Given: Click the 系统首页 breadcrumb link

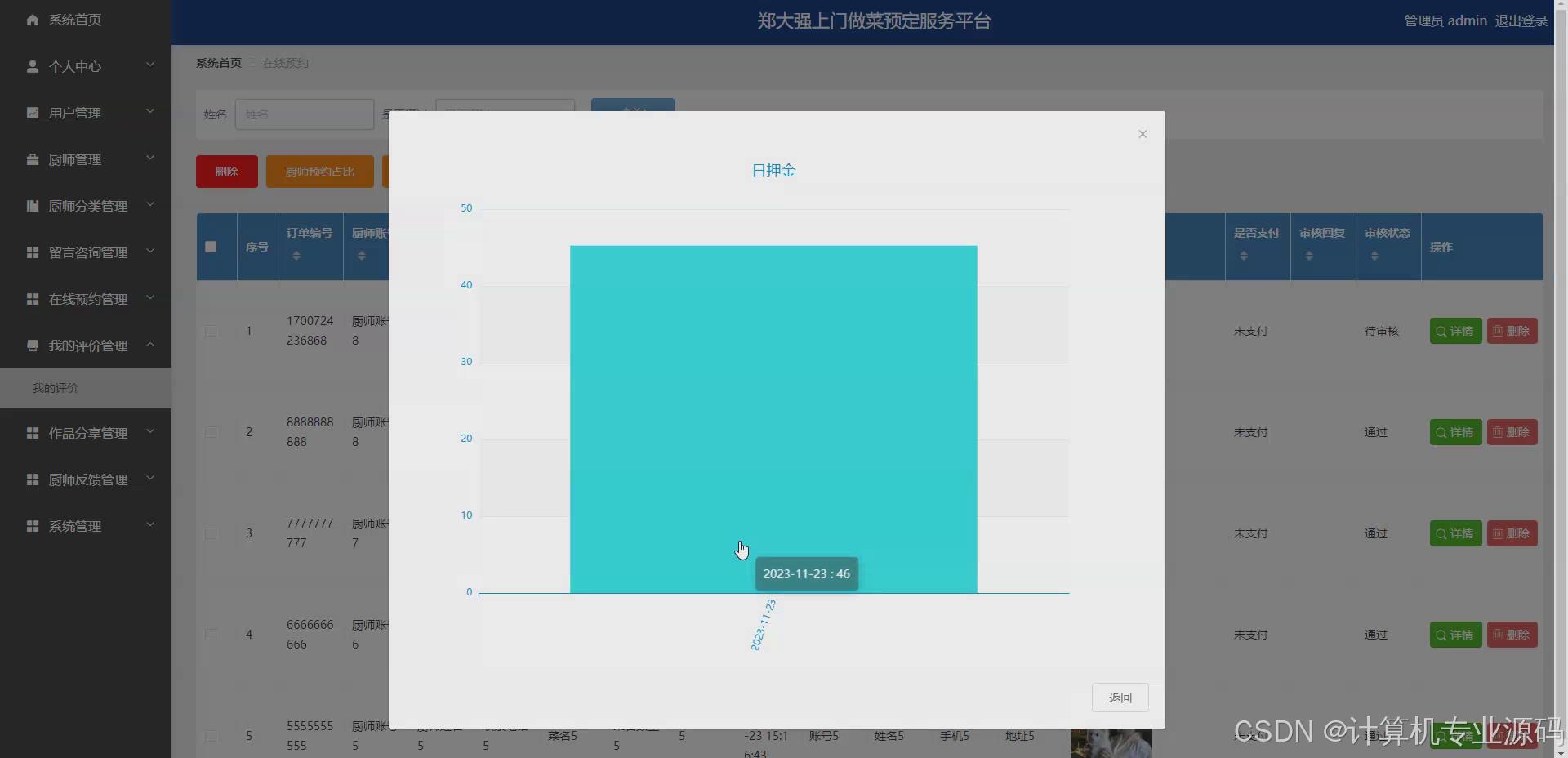Looking at the screenshot, I should 219,63.
